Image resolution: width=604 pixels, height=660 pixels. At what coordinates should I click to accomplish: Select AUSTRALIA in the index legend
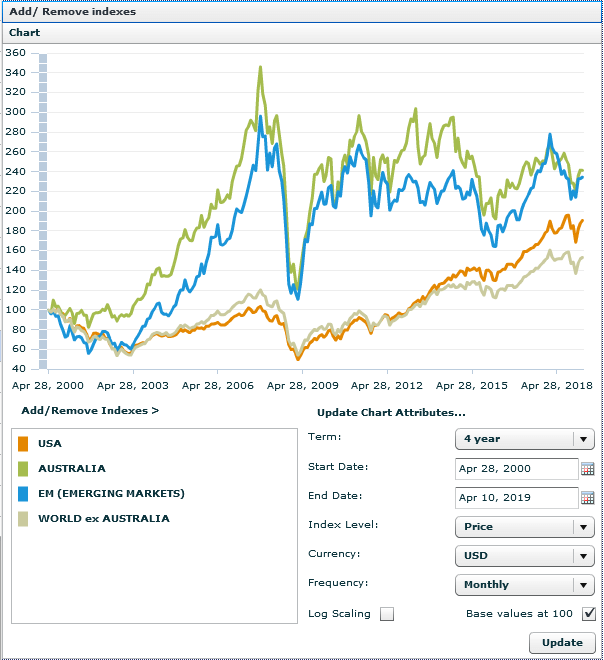[x=72, y=469]
